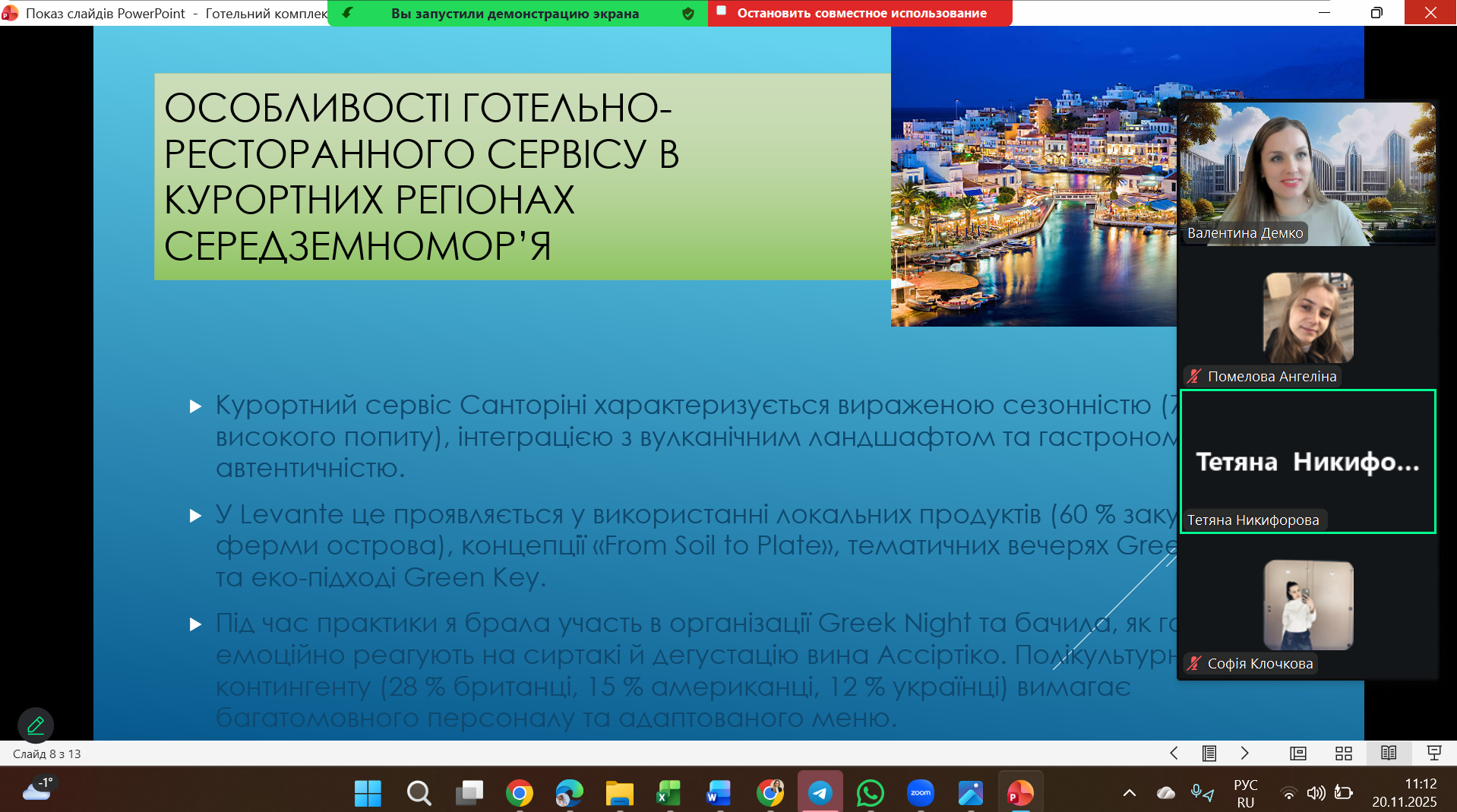Launch Microsoft Edge from the taskbar
The image size is (1457, 812).
click(x=569, y=793)
